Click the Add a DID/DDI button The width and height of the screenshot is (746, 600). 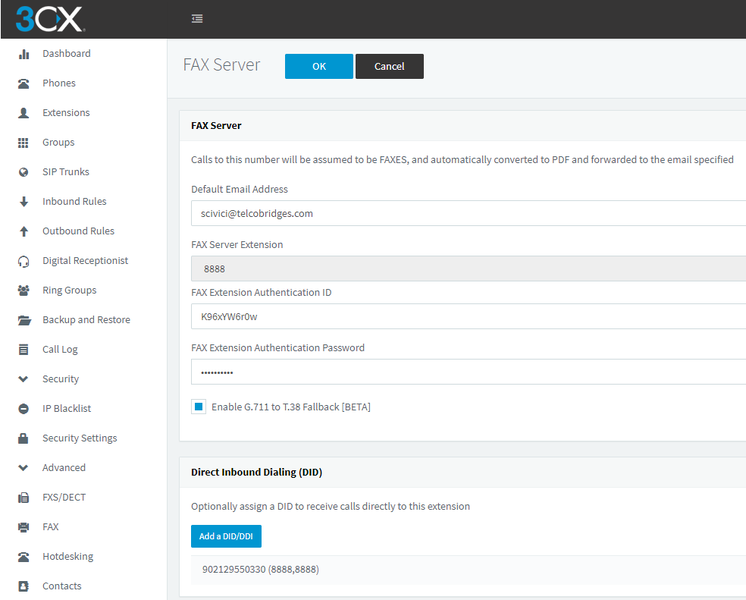(226, 536)
